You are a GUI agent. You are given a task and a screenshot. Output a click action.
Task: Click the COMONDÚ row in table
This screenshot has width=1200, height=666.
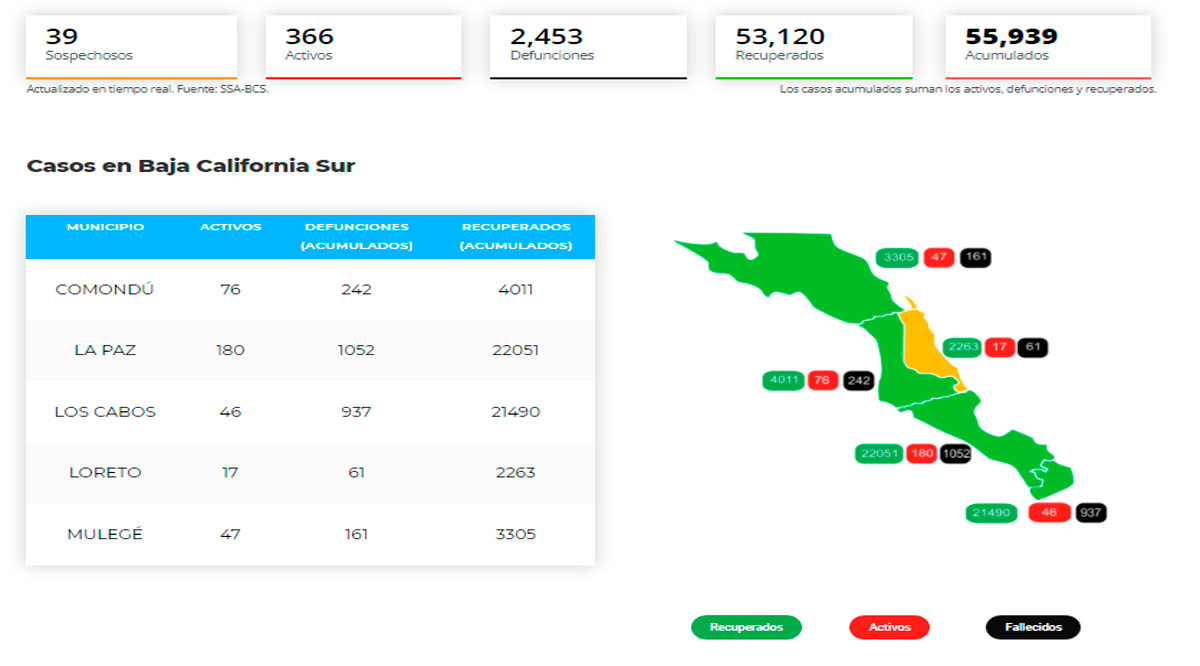pyautogui.click(x=310, y=289)
